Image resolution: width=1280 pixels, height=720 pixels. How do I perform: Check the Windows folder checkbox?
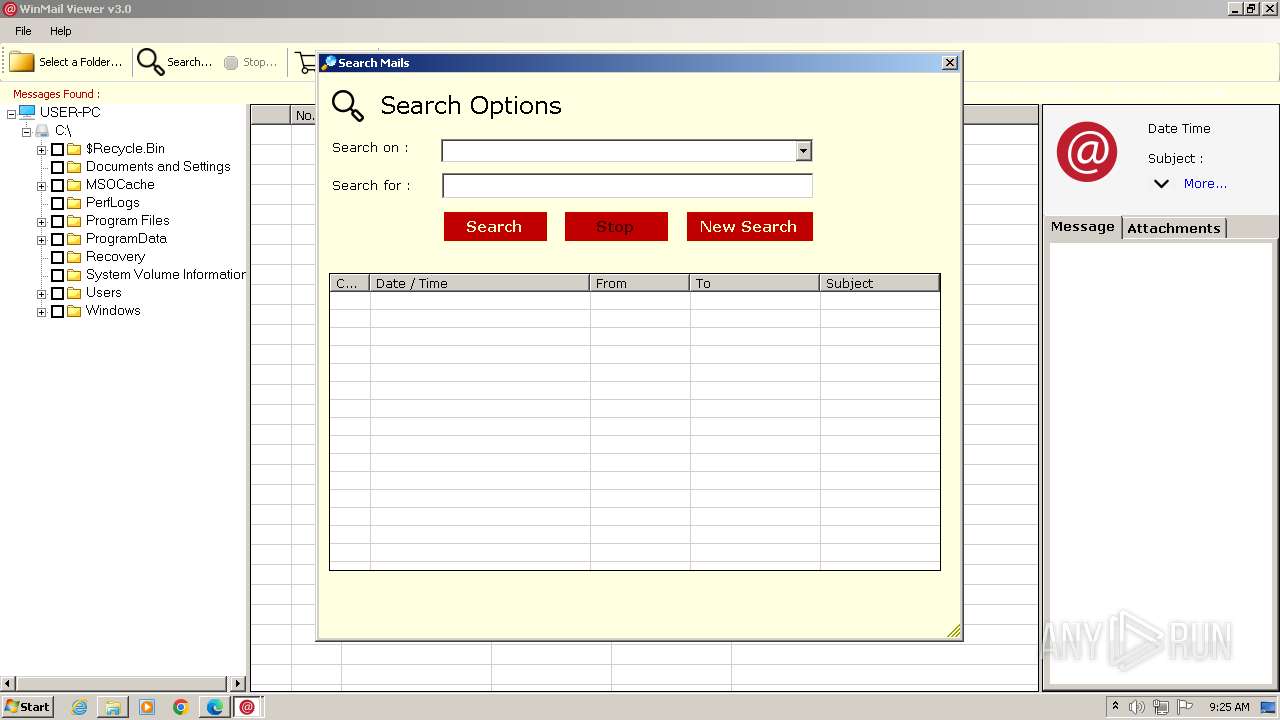click(x=57, y=311)
